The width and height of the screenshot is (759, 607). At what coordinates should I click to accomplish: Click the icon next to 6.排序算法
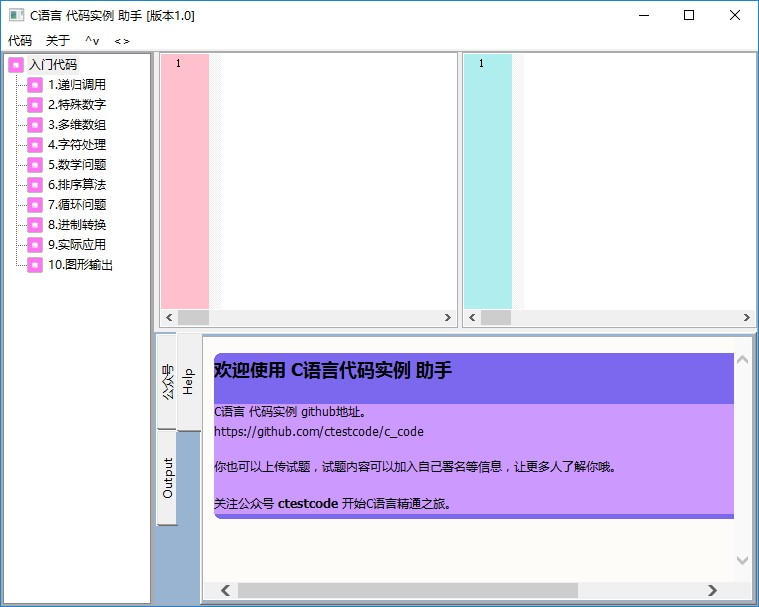point(35,185)
